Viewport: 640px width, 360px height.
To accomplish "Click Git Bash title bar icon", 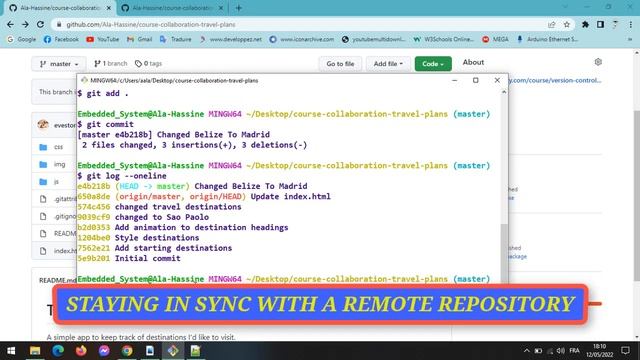I will pyautogui.click(x=84, y=80).
